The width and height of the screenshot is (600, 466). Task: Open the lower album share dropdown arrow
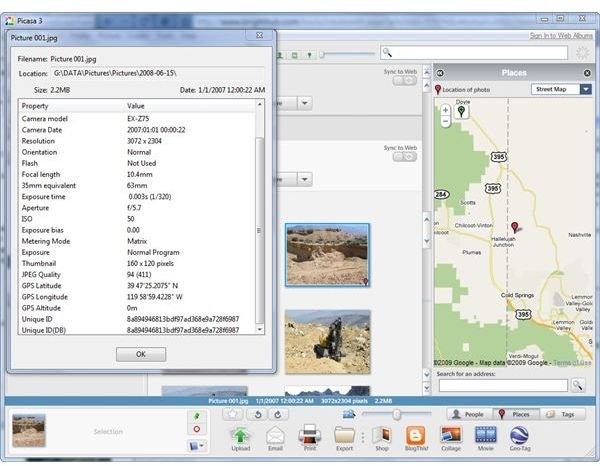point(305,179)
